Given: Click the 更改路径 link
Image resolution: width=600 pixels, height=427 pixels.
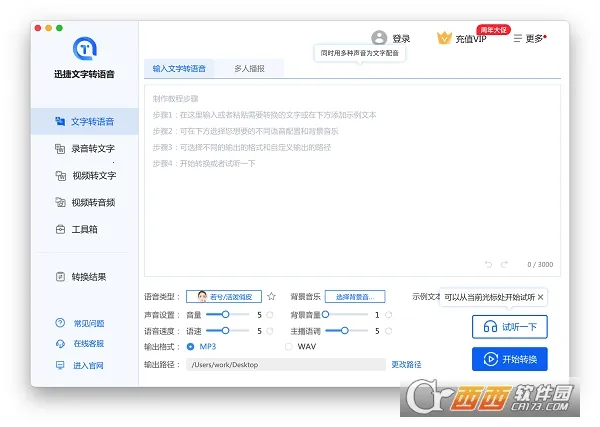Looking at the screenshot, I should [406, 364].
